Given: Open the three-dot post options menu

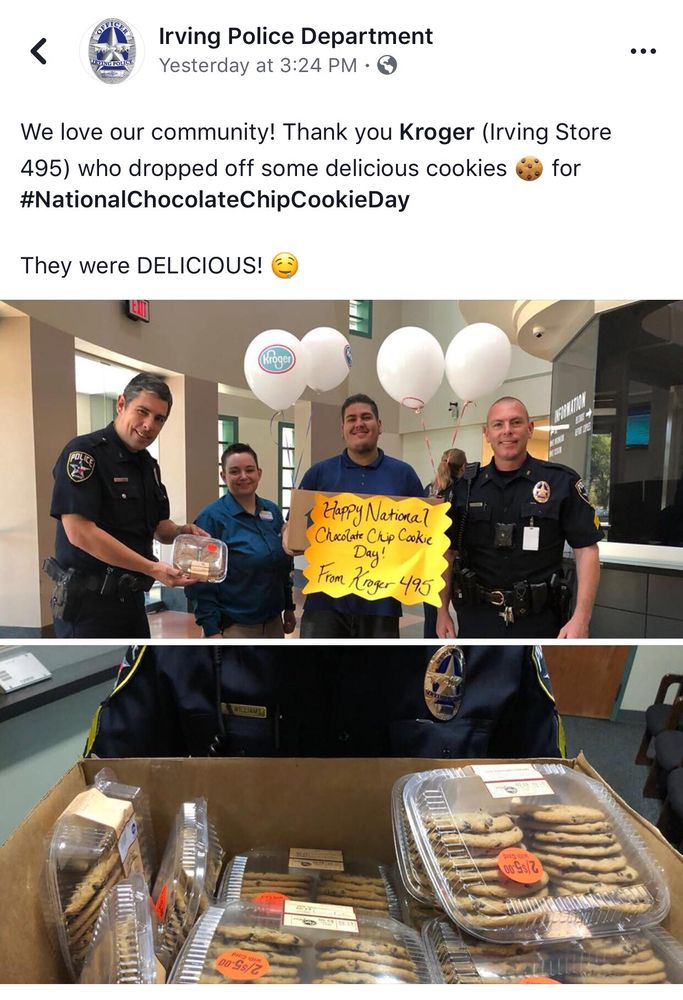Looking at the screenshot, I should [x=642, y=51].
